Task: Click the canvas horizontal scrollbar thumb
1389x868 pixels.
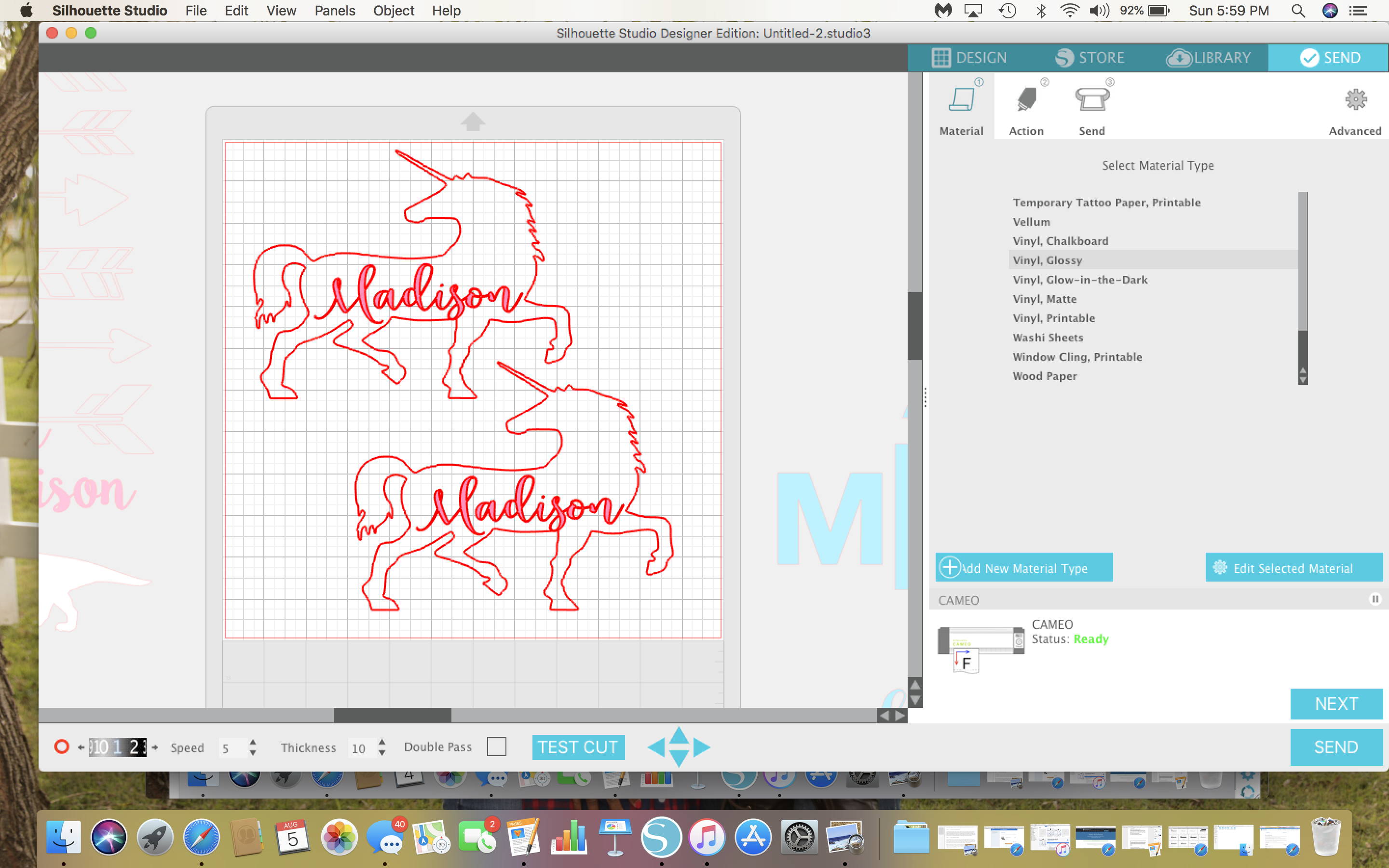Action: (x=392, y=715)
